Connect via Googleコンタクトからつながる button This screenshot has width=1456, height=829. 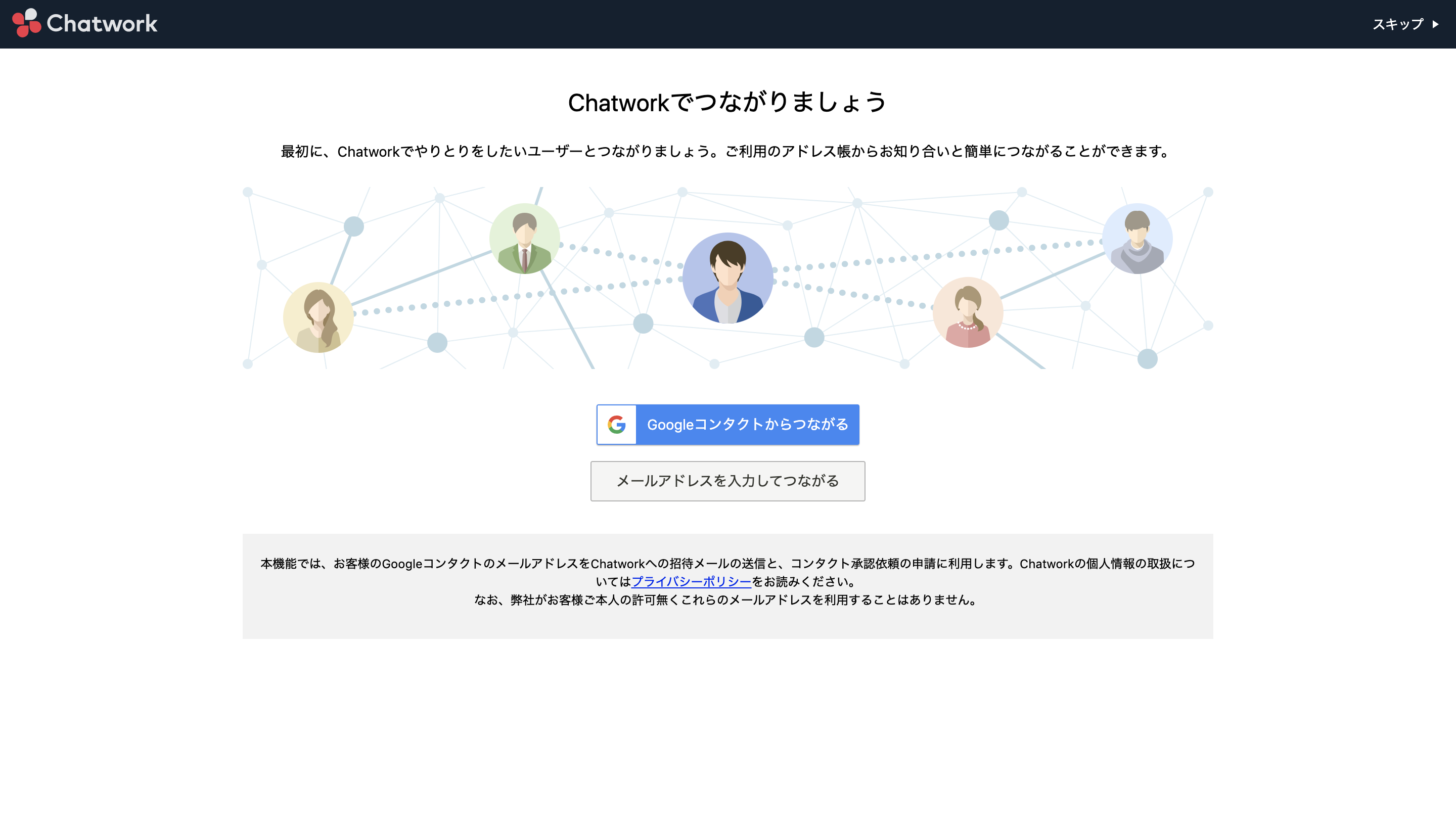click(x=727, y=425)
